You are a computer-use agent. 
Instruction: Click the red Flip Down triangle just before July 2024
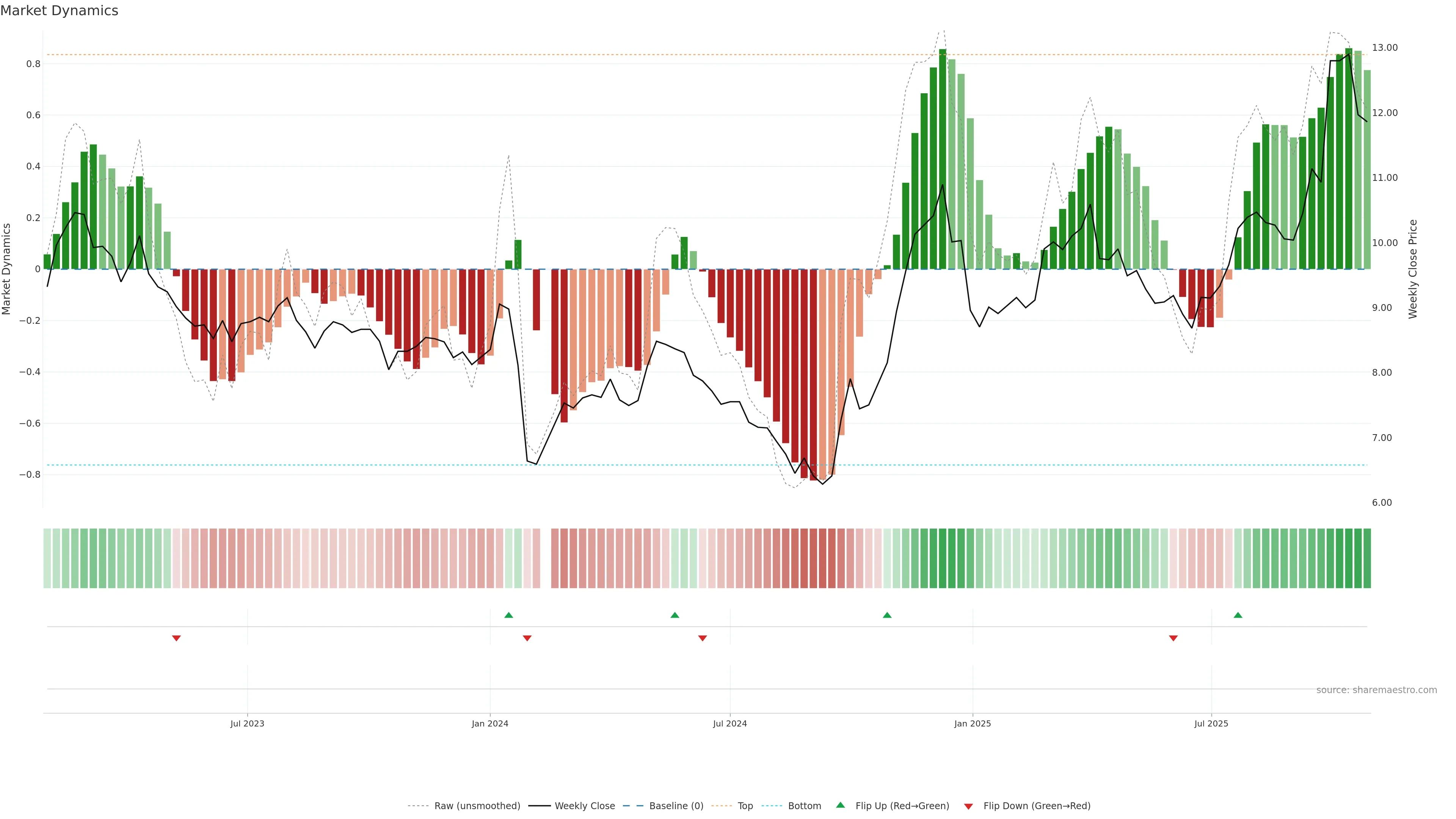pos(703,638)
